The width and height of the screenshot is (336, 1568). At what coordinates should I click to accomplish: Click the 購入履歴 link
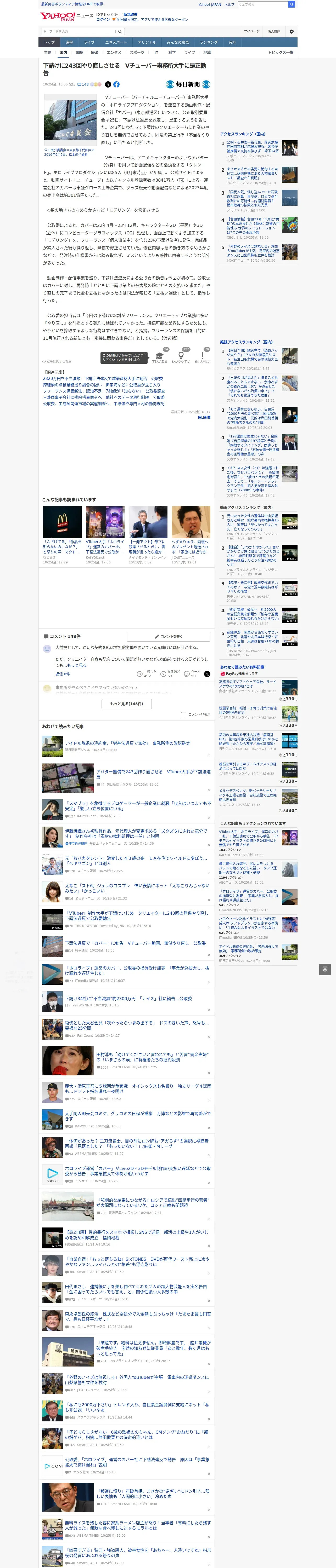click(274, 31)
